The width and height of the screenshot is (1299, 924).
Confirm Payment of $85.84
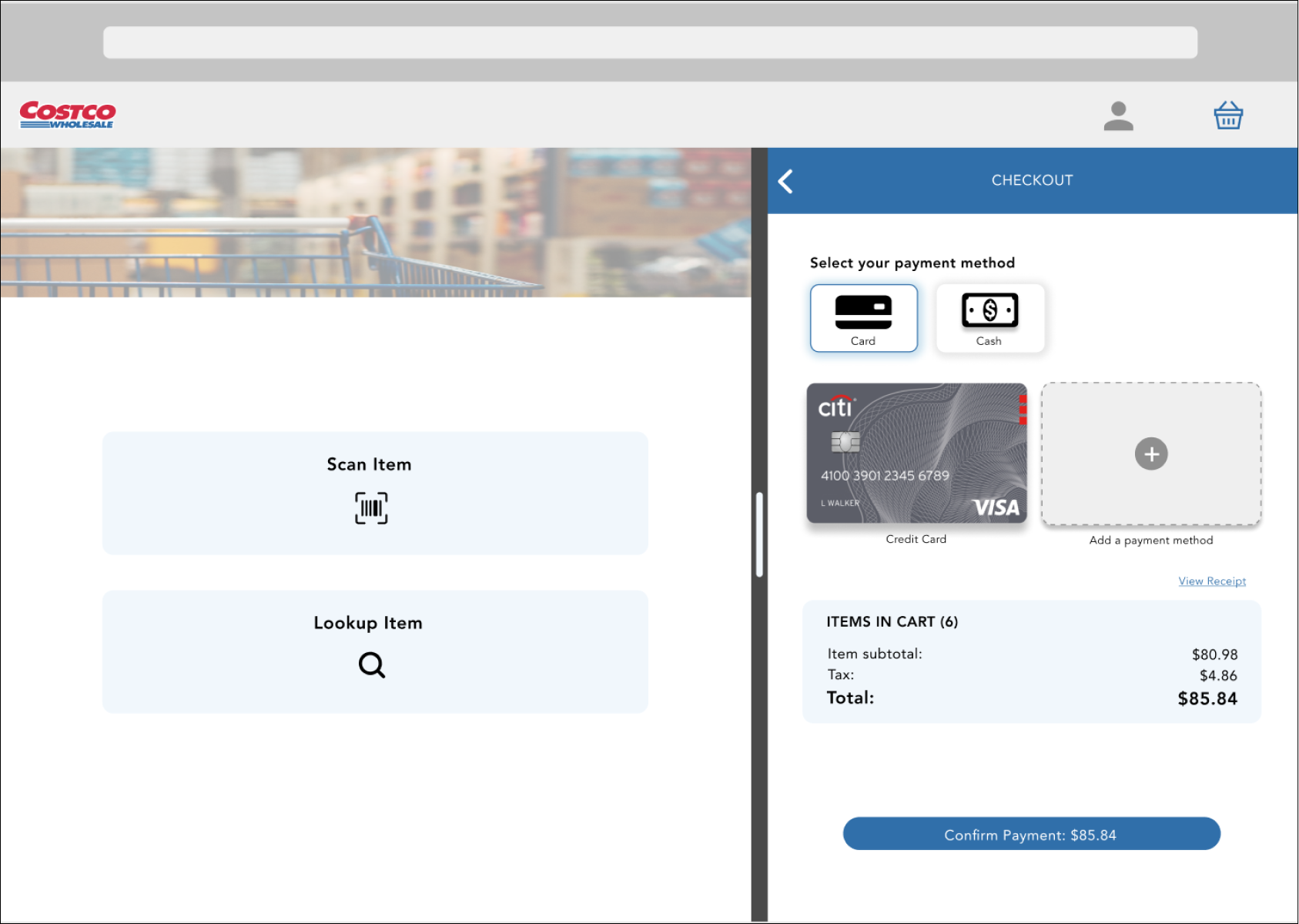[x=1031, y=834]
